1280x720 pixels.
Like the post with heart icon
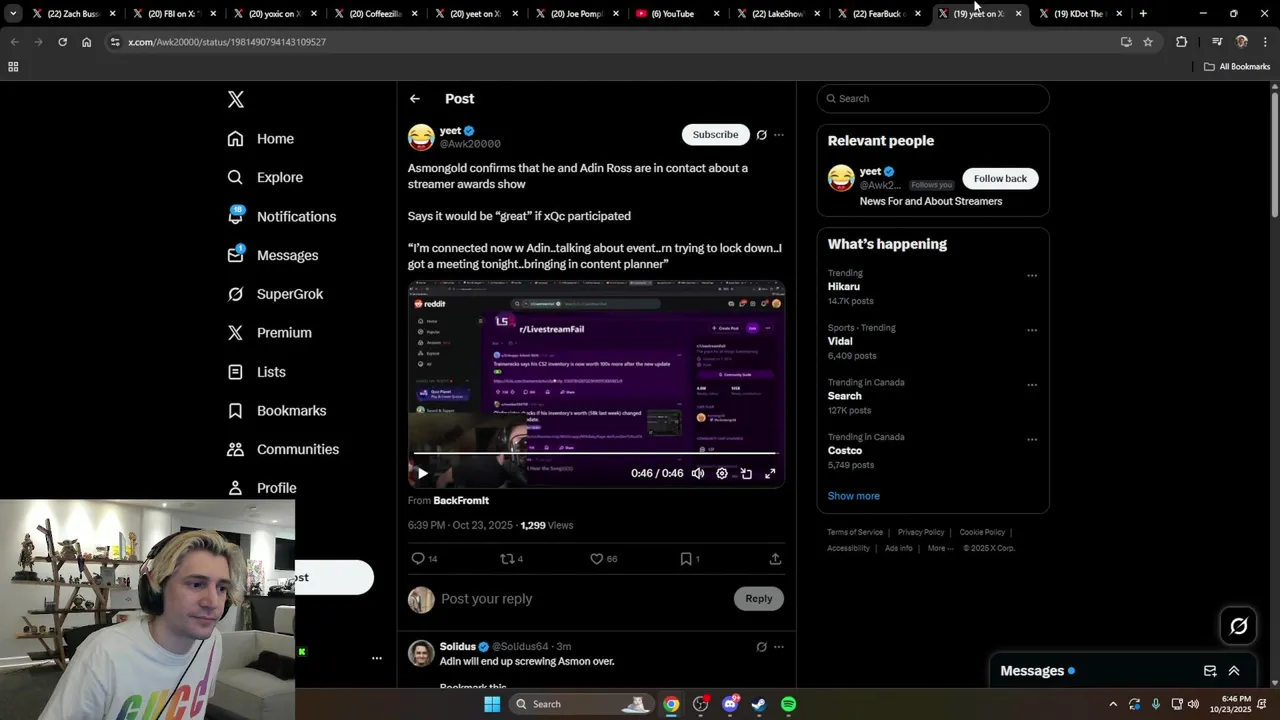pos(597,559)
